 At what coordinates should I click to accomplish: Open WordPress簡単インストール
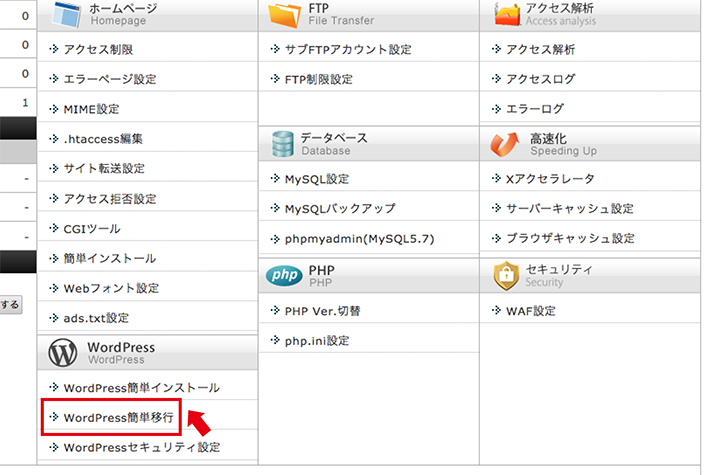pyautogui.click(x=141, y=388)
